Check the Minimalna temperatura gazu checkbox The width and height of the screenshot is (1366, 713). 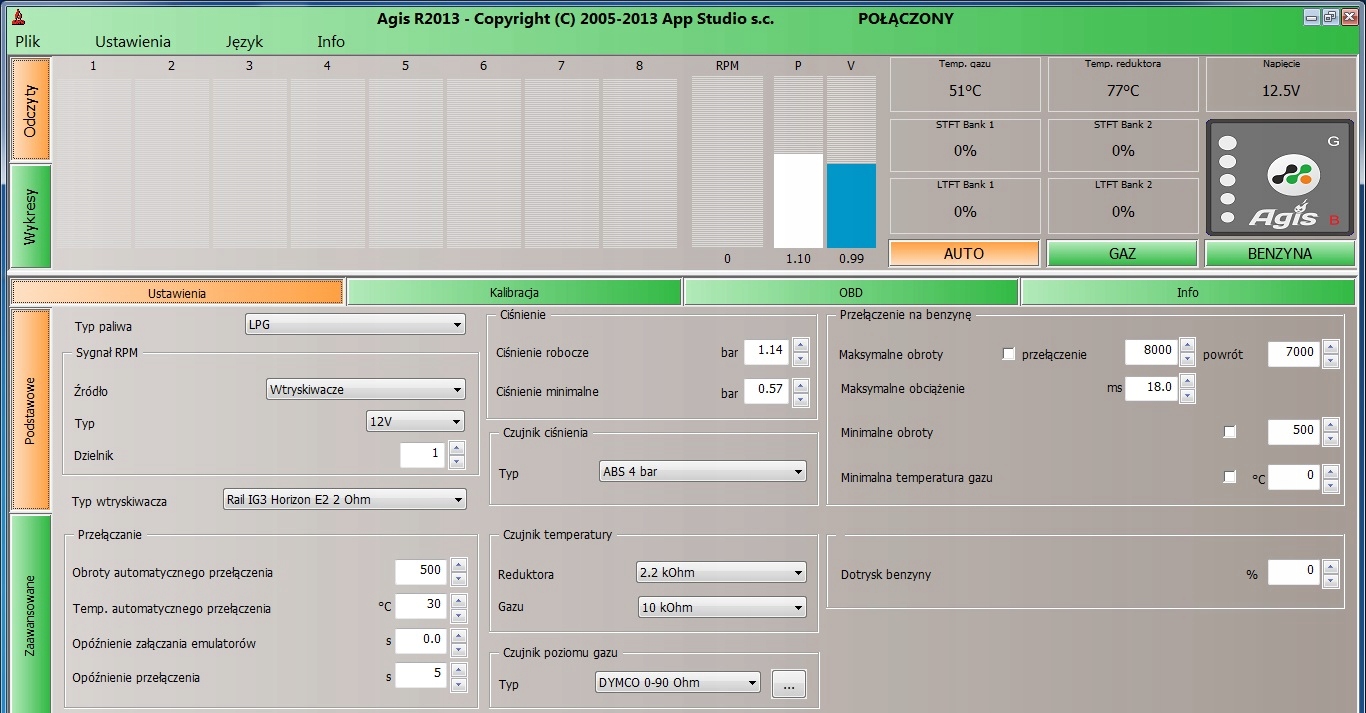[1229, 477]
